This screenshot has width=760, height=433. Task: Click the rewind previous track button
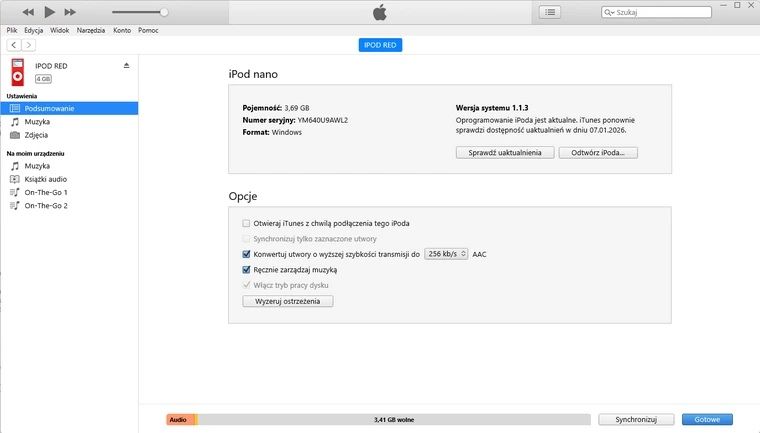coord(28,12)
